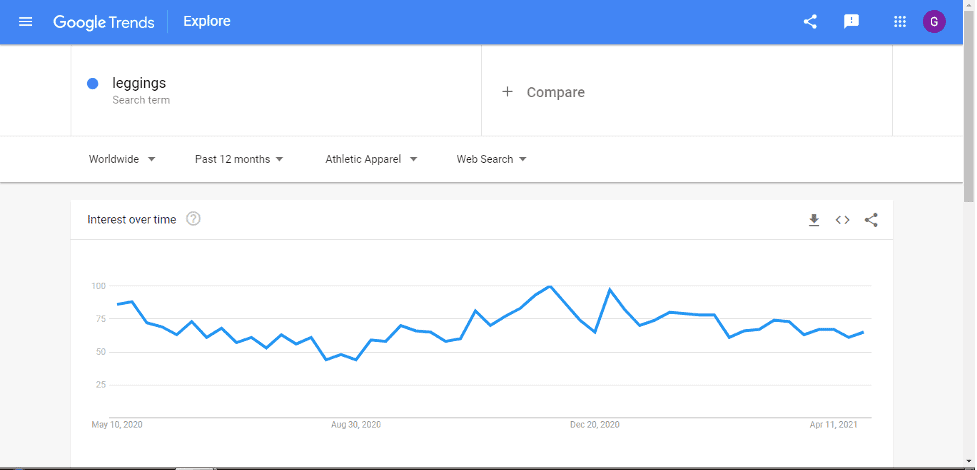Open the Google account avatar
This screenshot has width=977, height=470.
coord(934,21)
